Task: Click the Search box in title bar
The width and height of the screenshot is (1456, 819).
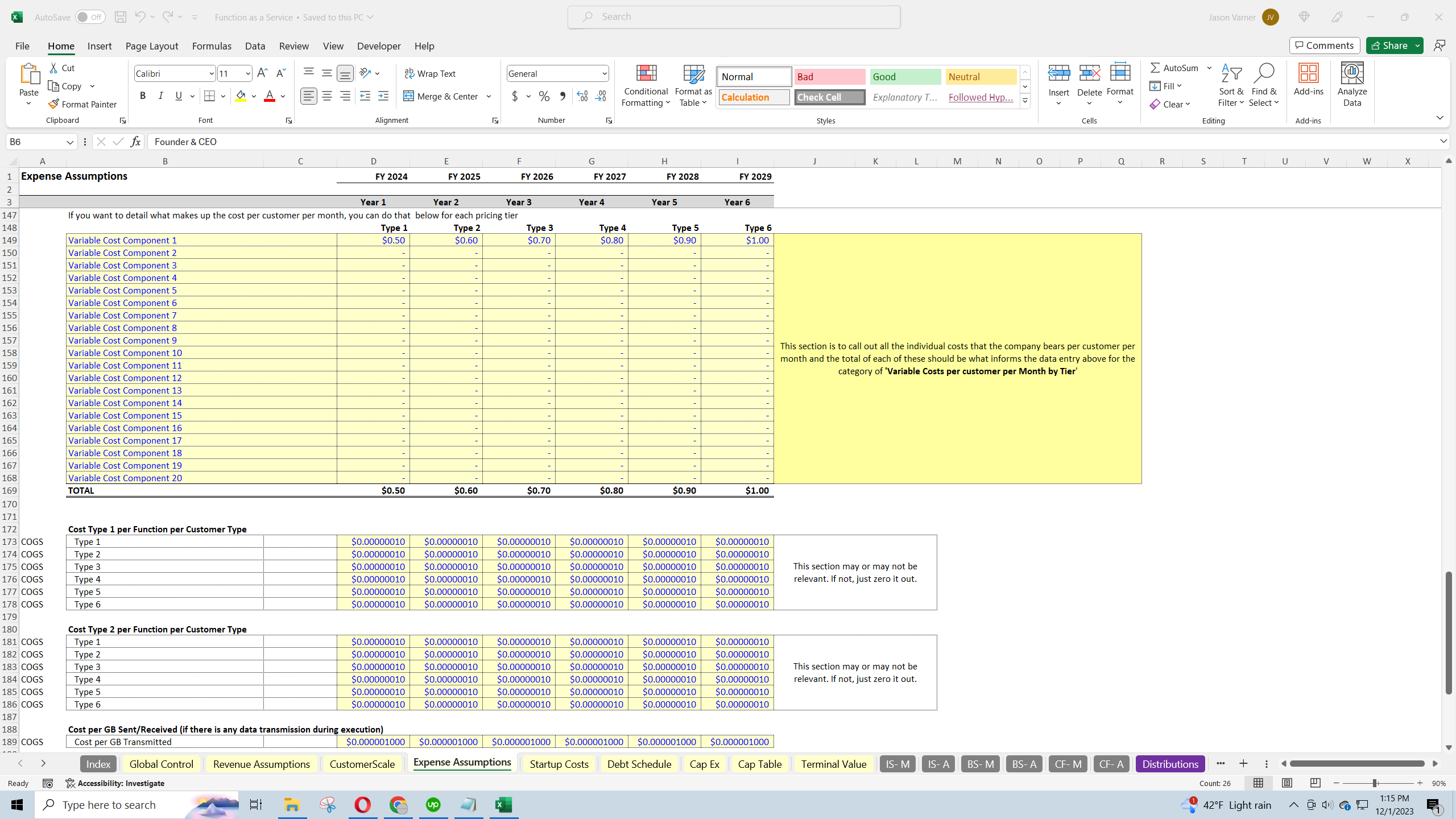Action: [734, 17]
